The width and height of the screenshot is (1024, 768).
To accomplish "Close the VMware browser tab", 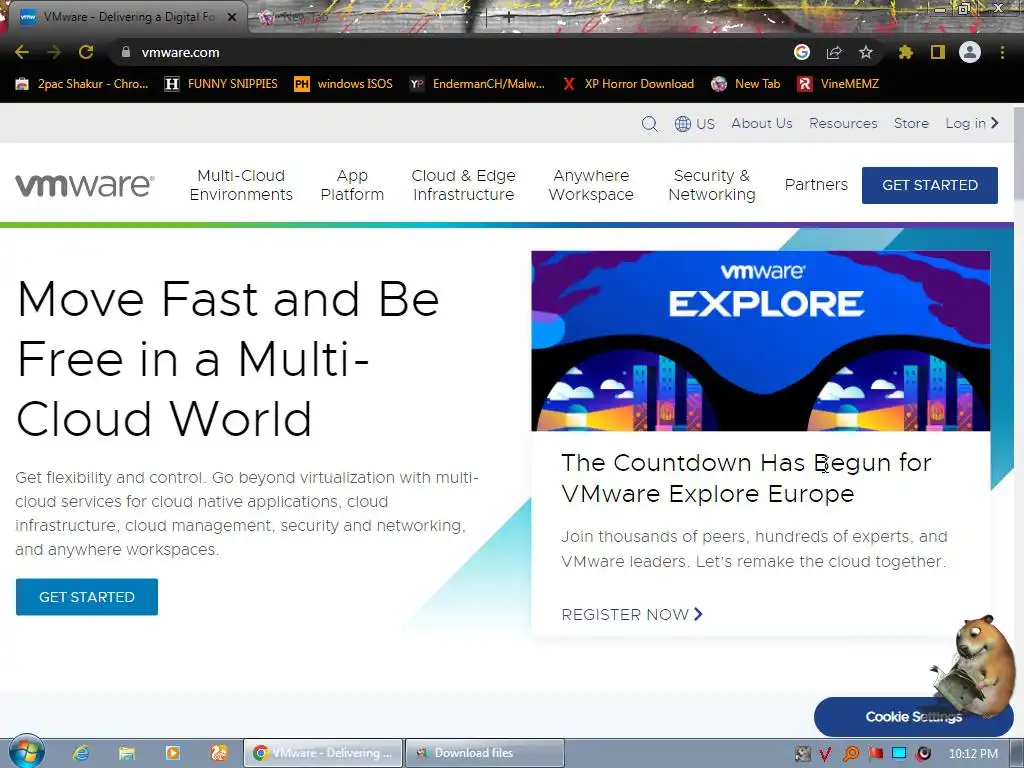I will [x=232, y=17].
